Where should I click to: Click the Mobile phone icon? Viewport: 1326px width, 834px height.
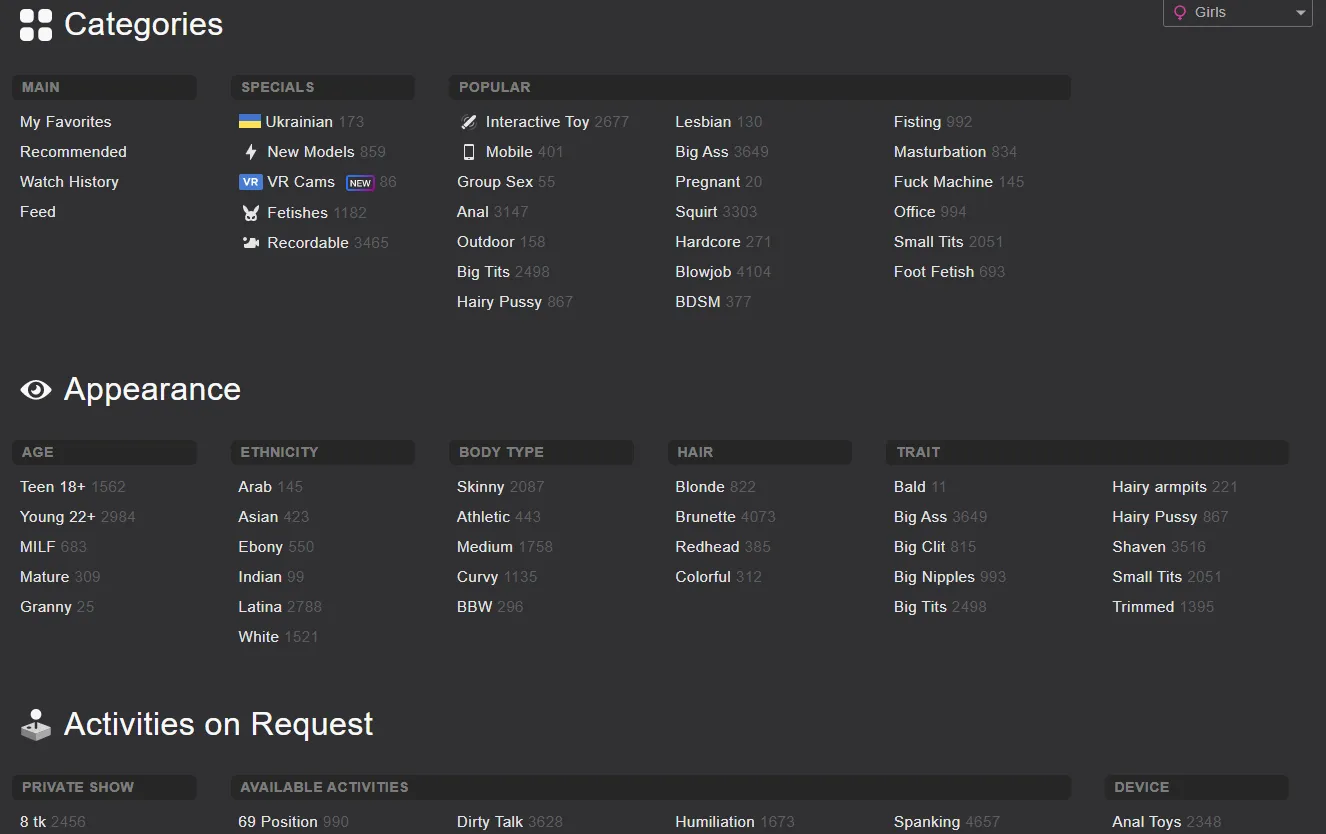(x=469, y=152)
